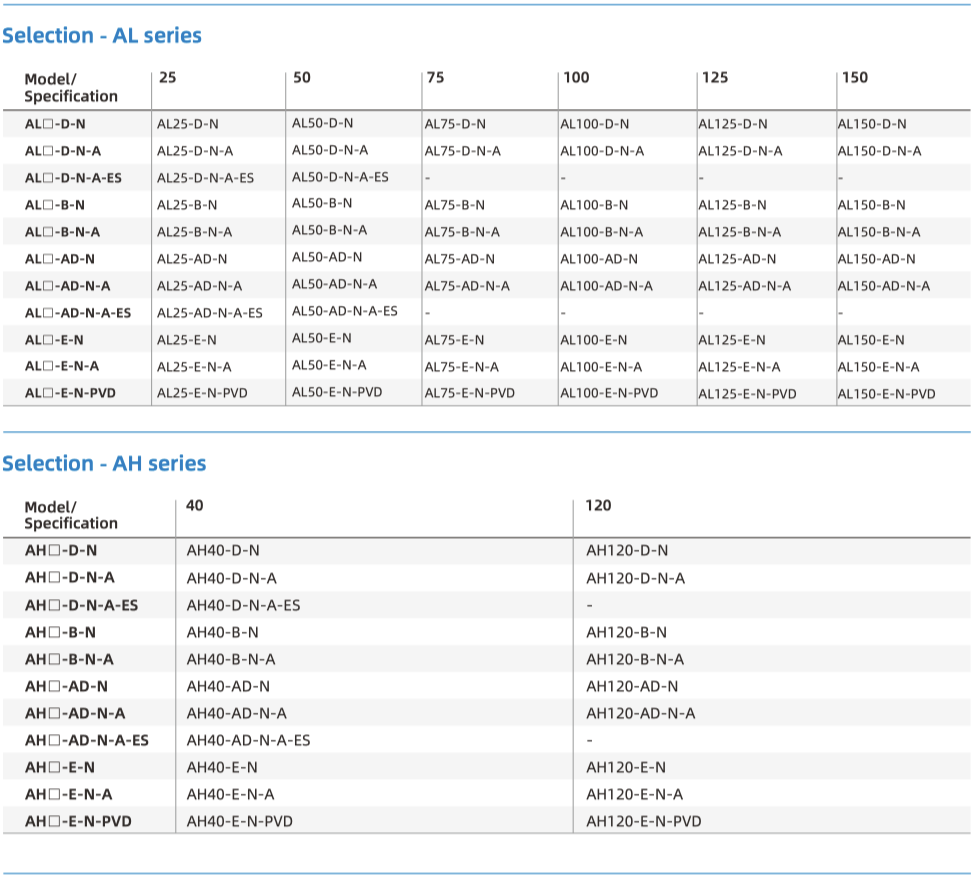Screen dimensions: 974x880
Task: Select cell AL100-D-N-A
Action: point(602,151)
